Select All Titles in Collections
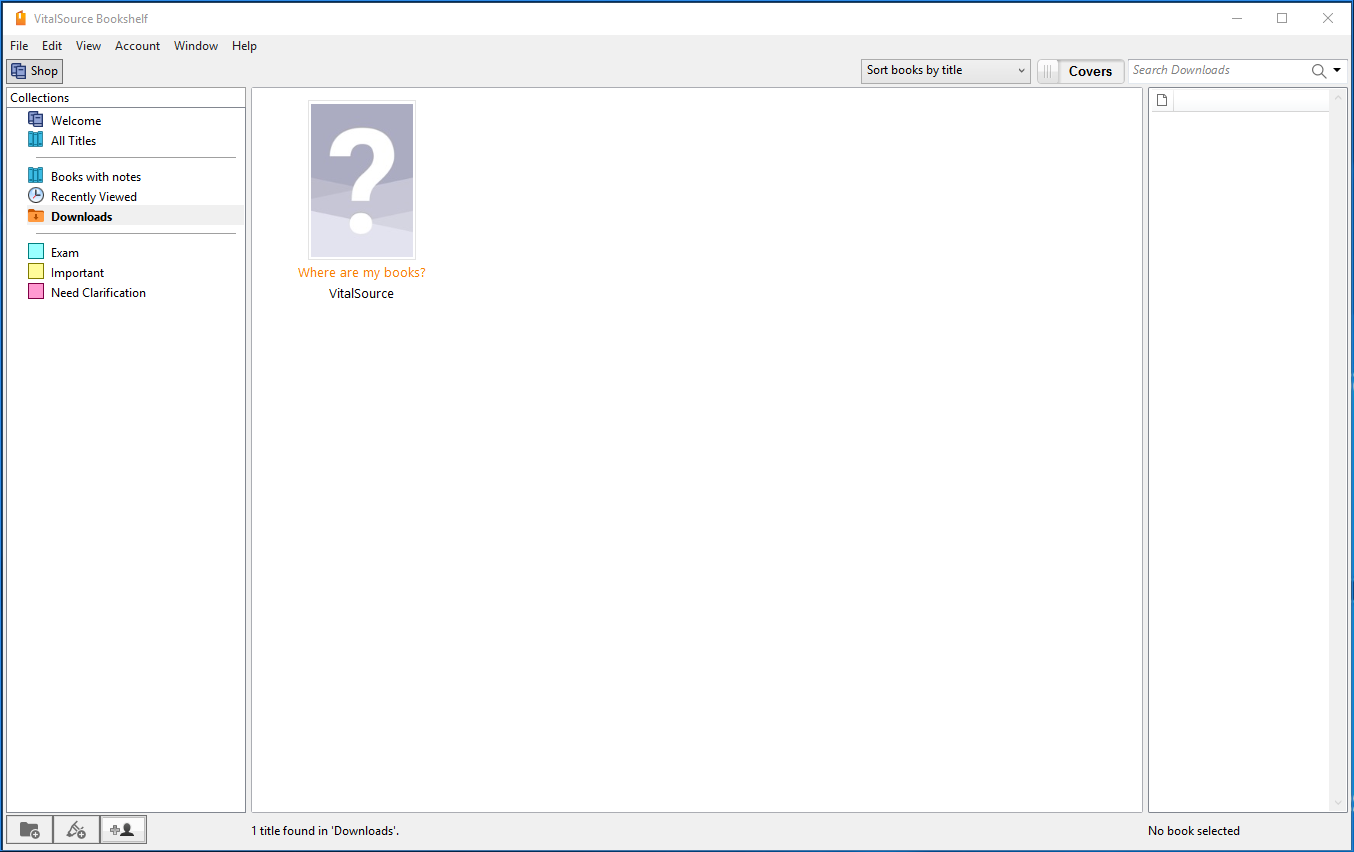1354x852 pixels. pos(73,141)
